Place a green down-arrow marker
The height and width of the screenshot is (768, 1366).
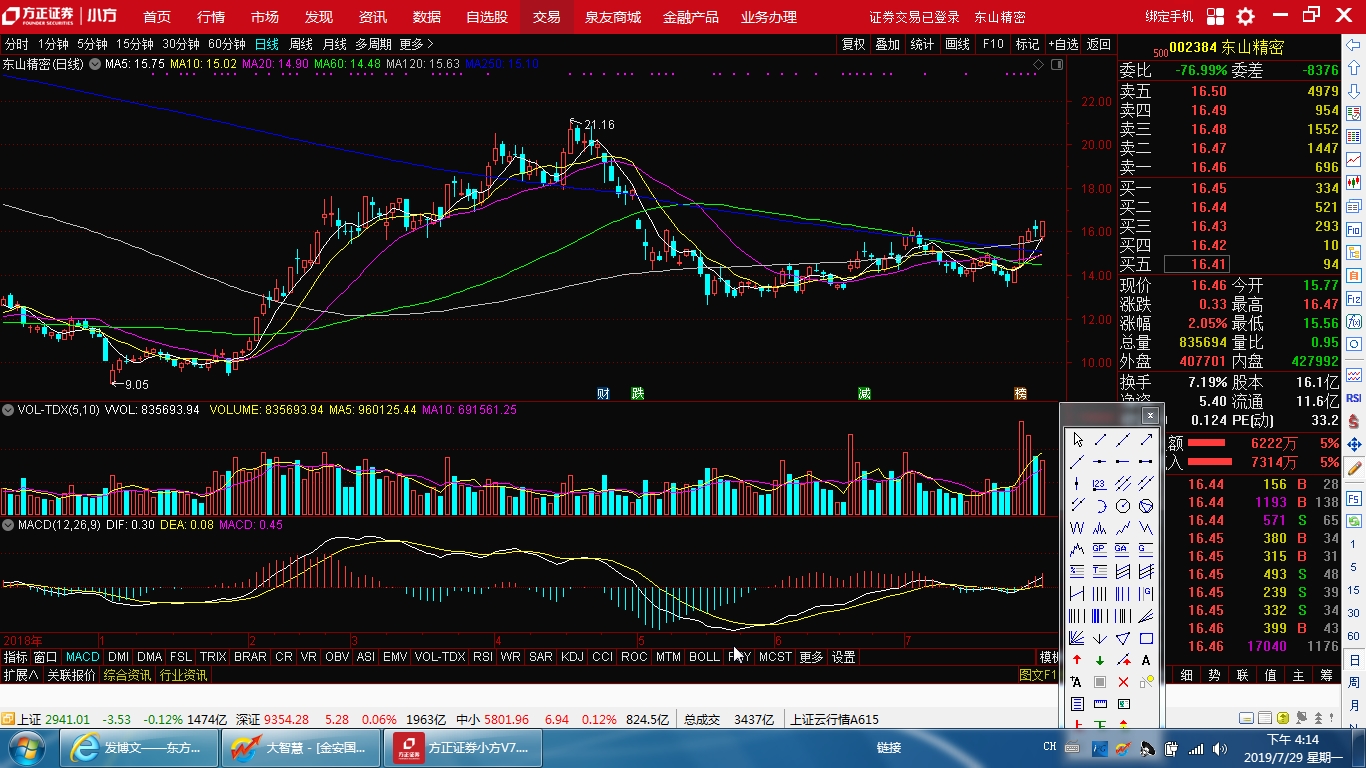pos(1100,659)
